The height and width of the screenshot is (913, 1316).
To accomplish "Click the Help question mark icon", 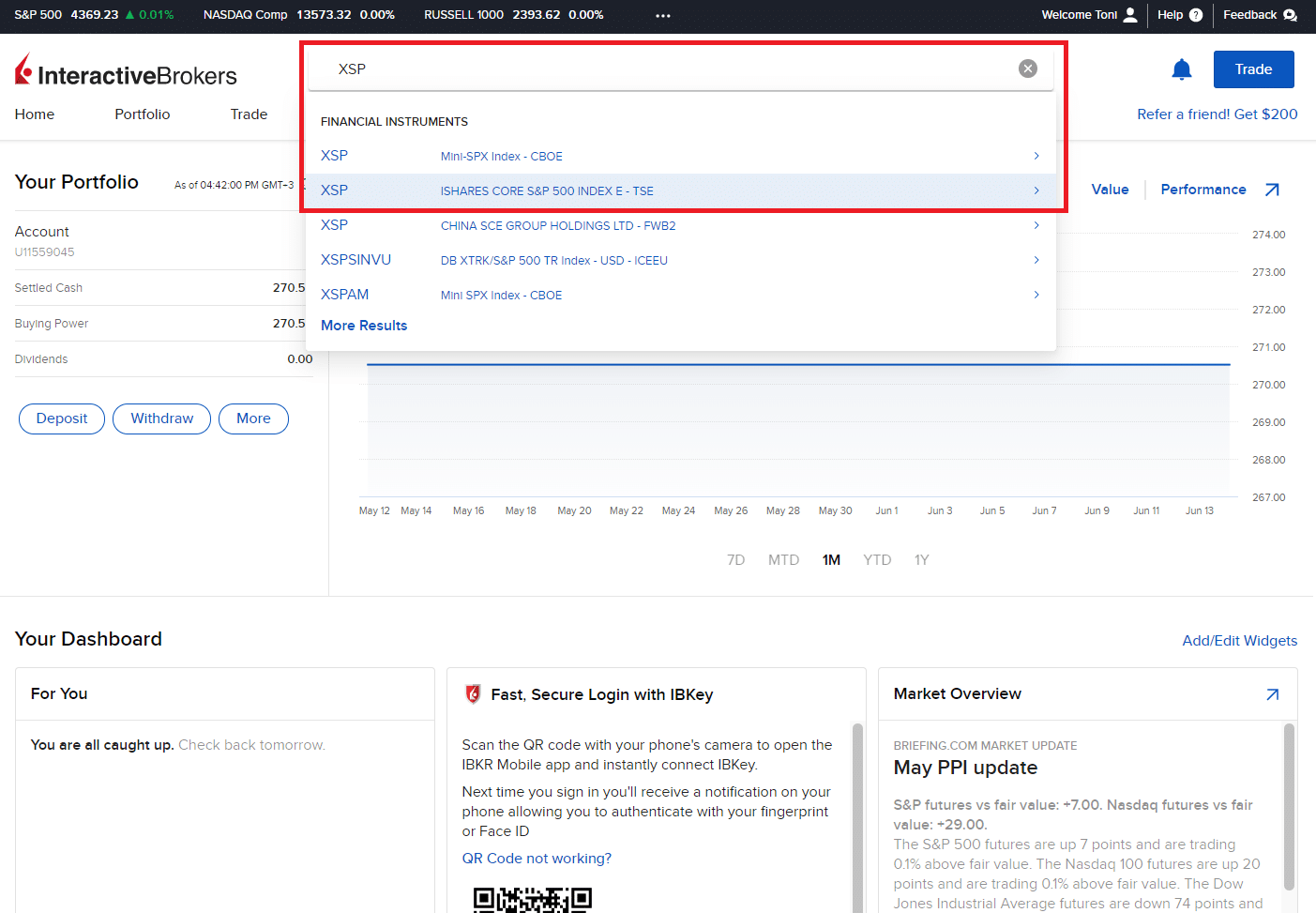I will [1196, 15].
